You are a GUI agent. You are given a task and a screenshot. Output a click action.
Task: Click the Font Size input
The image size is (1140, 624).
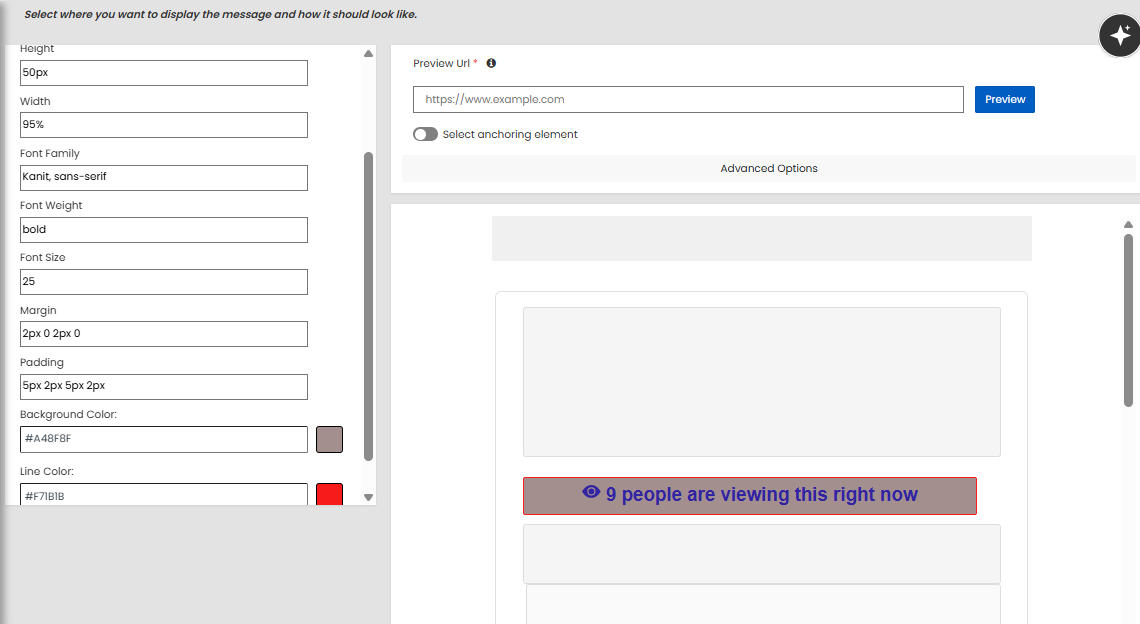(163, 282)
